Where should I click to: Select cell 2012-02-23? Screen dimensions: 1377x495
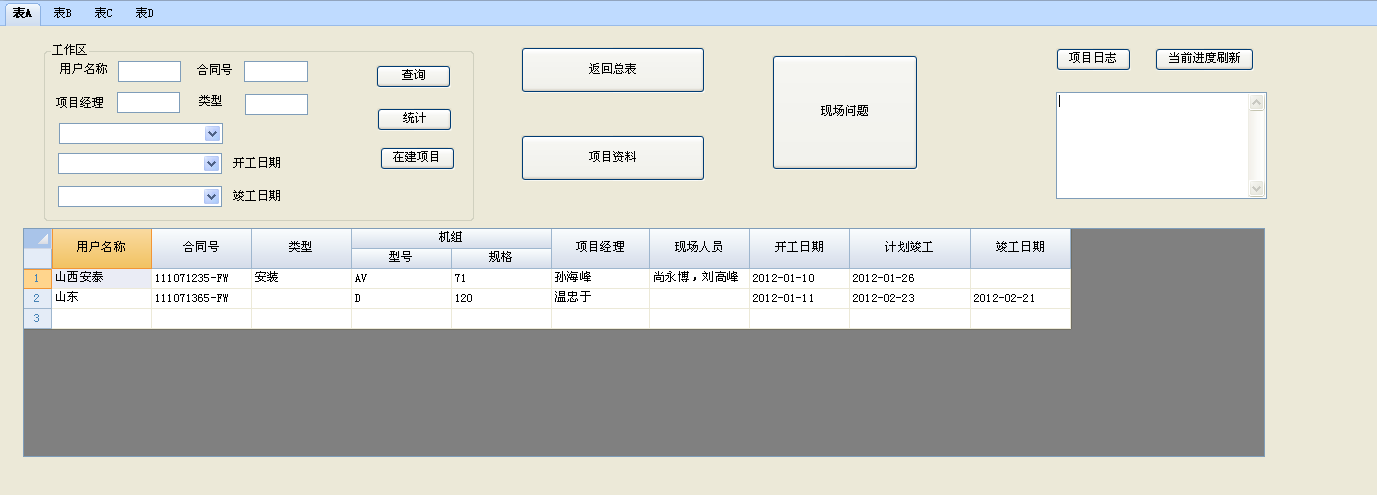(909, 298)
